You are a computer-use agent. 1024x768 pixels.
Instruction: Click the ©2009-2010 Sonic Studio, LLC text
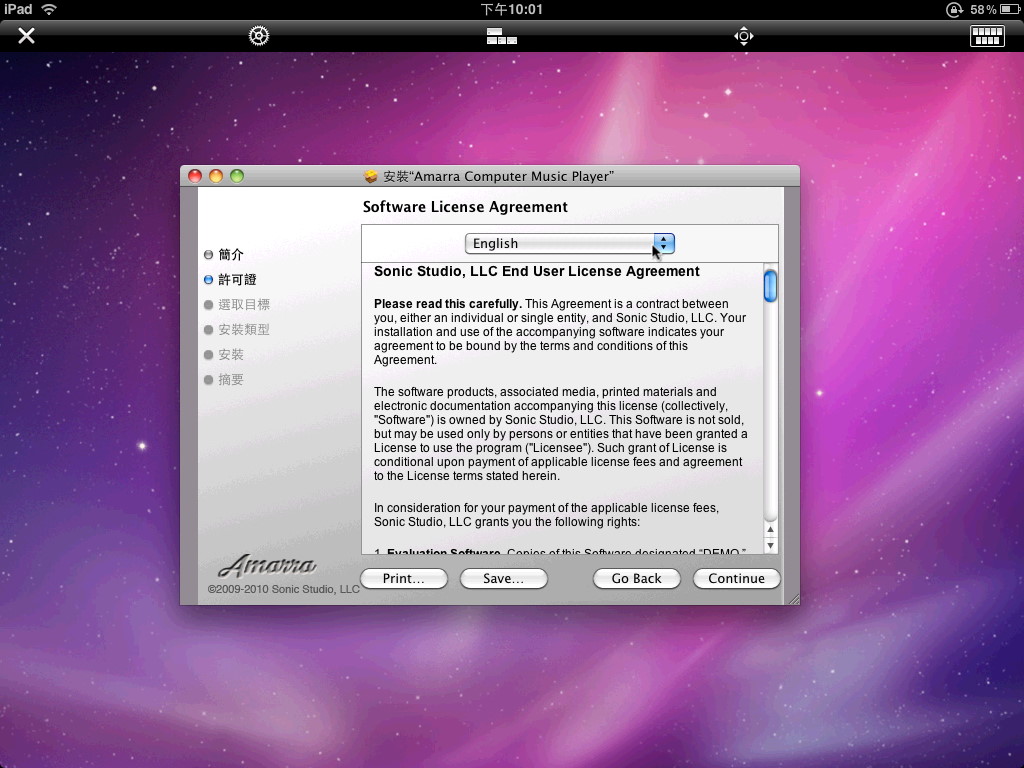click(x=283, y=589)
